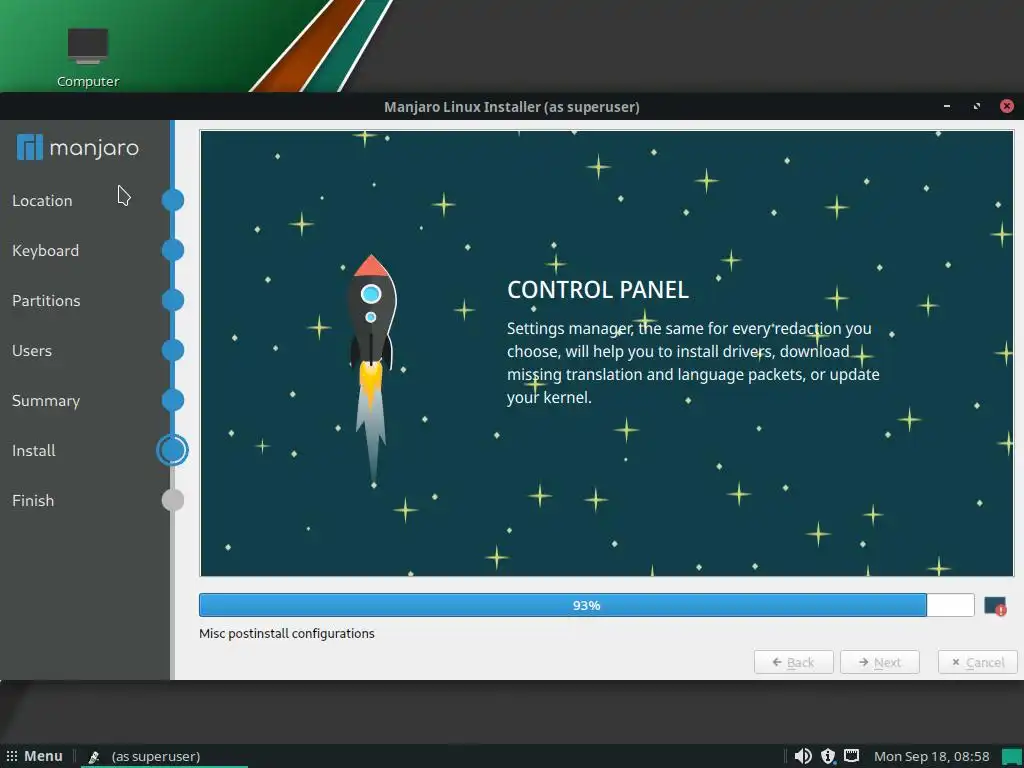The image size is (1024, 768).
Task: Select the Summary step in sidebar
Action: pyautogui.click(x=46, y=401)
